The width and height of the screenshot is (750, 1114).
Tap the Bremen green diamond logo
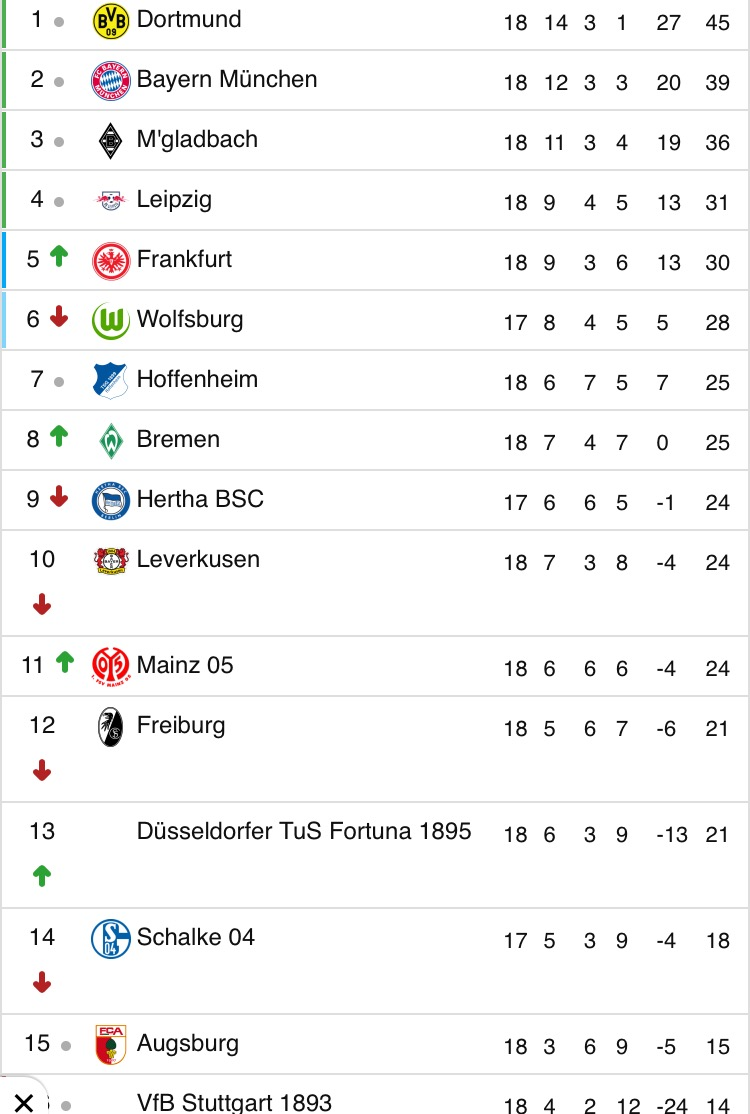pos(111,441)
